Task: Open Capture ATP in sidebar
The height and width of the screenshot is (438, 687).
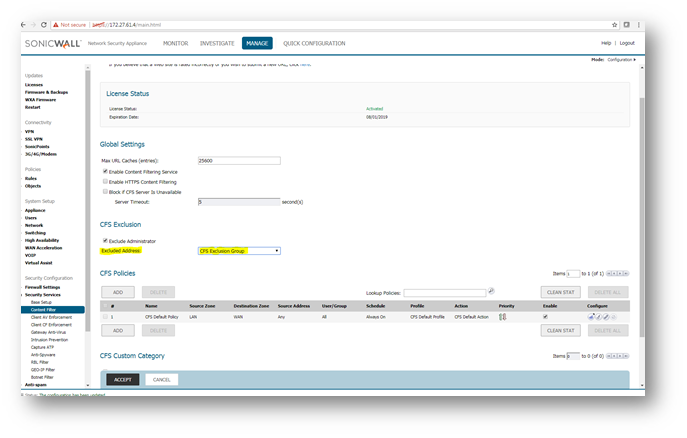Action: click(x=42, y=347)
